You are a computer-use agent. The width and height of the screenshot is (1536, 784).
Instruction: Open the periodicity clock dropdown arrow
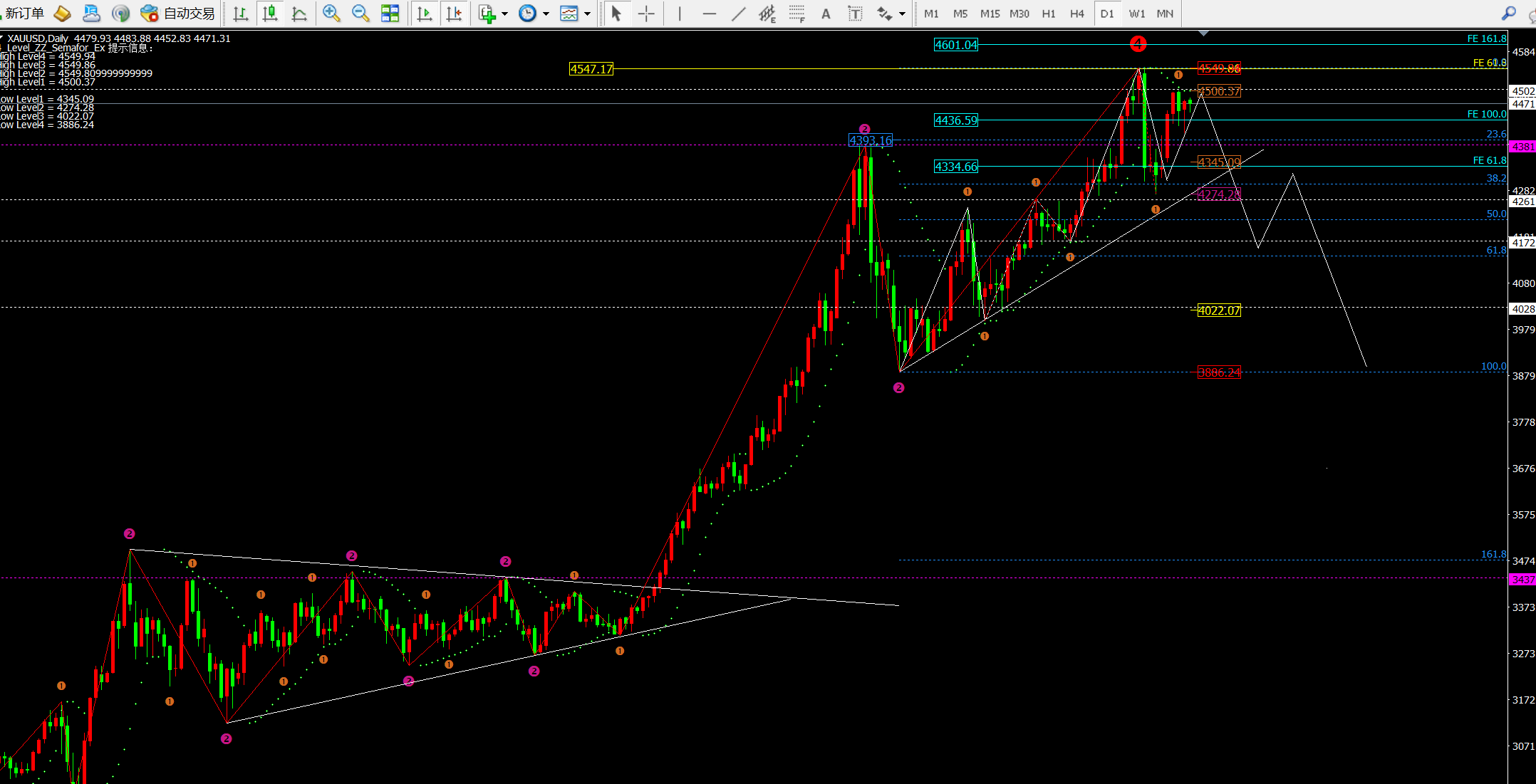[546, 14]
